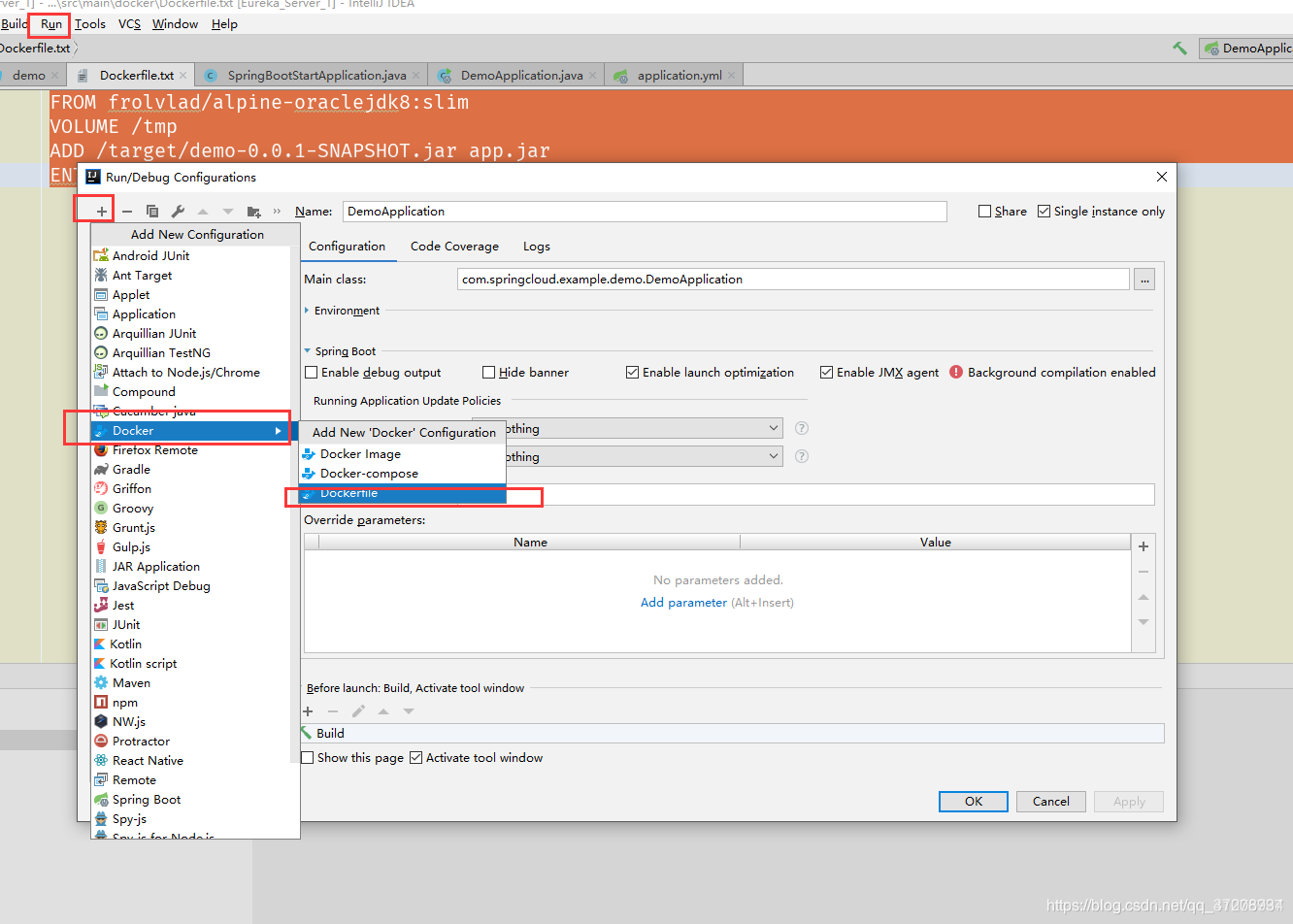Click the Add parameter link
Screen dimensions: 1293x924
click(683, 603)
